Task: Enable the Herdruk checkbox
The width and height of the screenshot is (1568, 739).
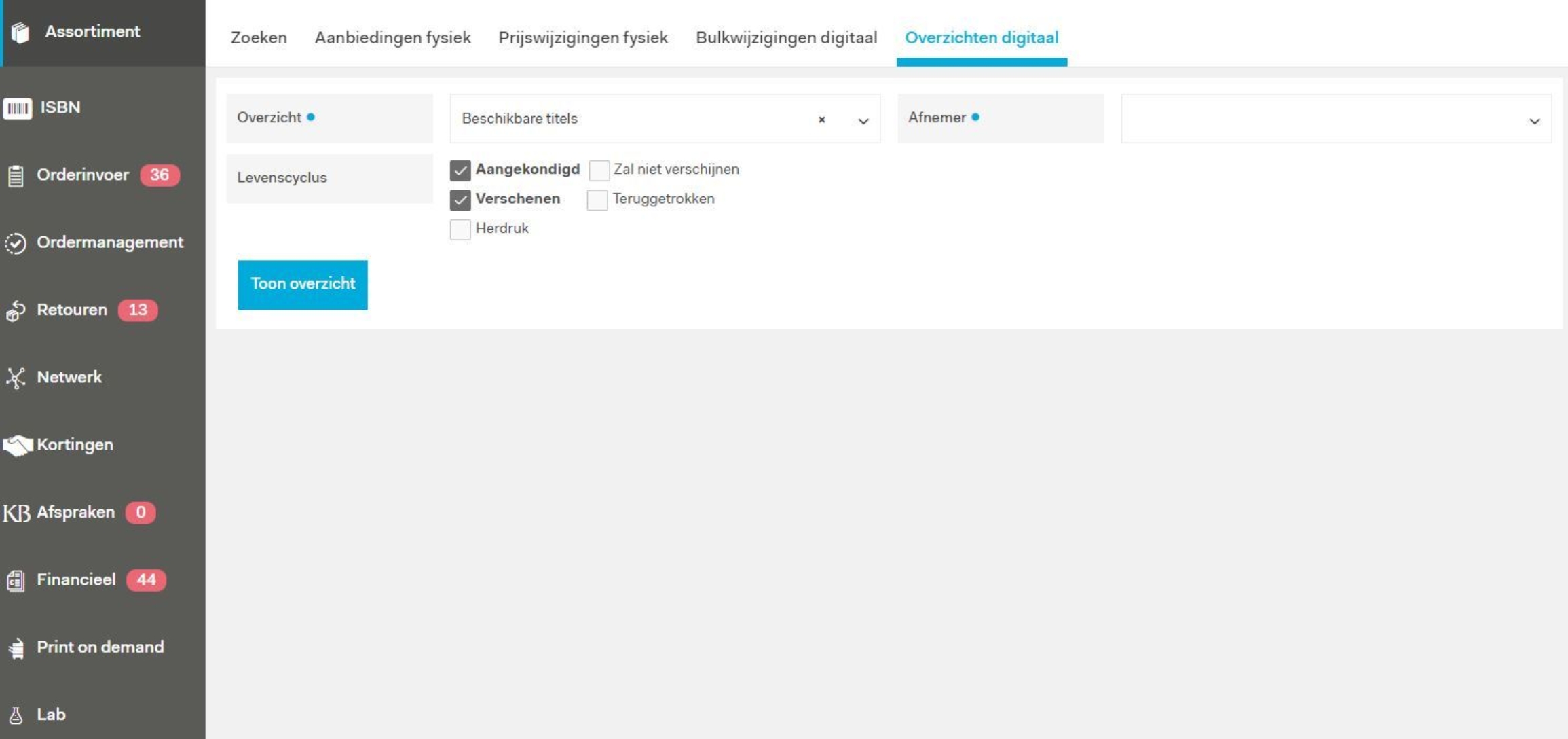Action: (460, 230)
